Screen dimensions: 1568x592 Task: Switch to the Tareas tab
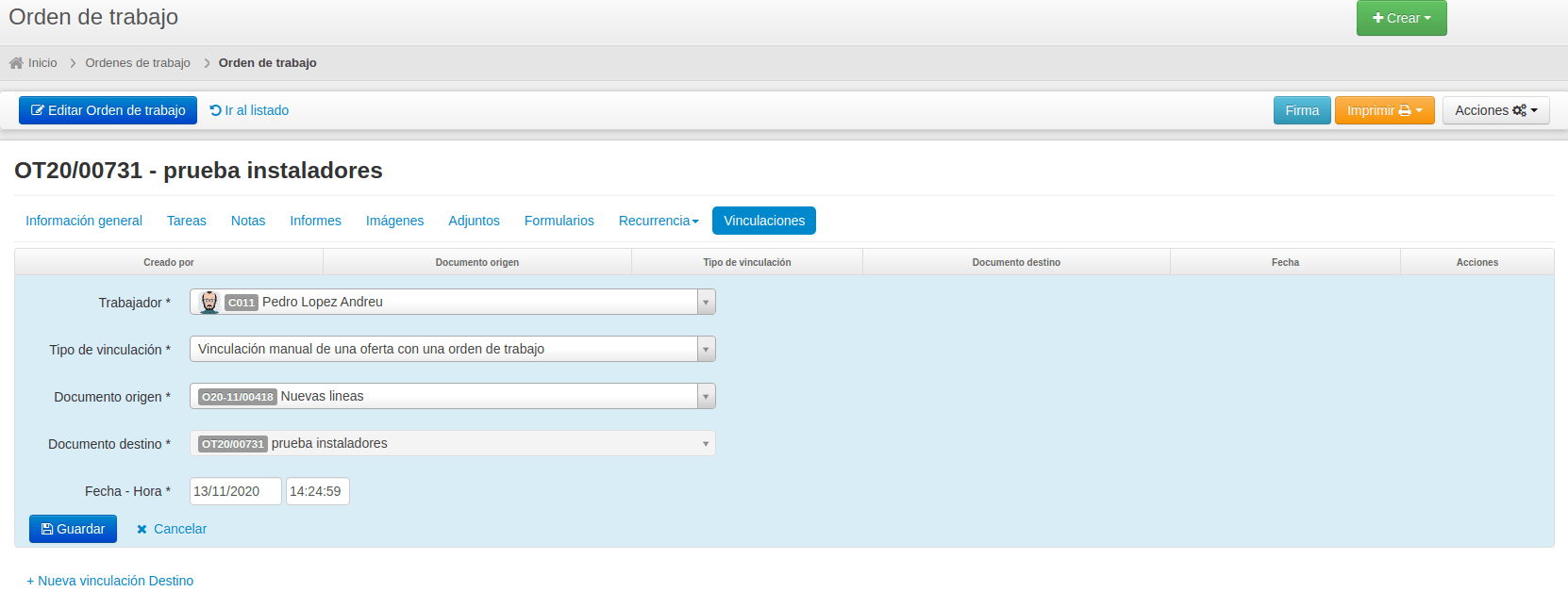pos(187,221)
